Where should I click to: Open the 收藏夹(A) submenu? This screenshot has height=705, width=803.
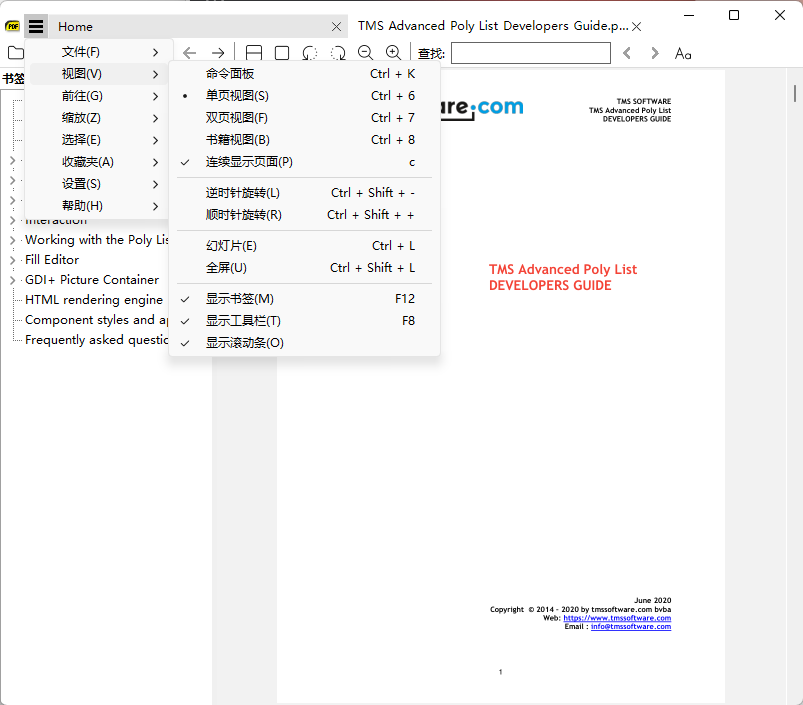(99, 162)
